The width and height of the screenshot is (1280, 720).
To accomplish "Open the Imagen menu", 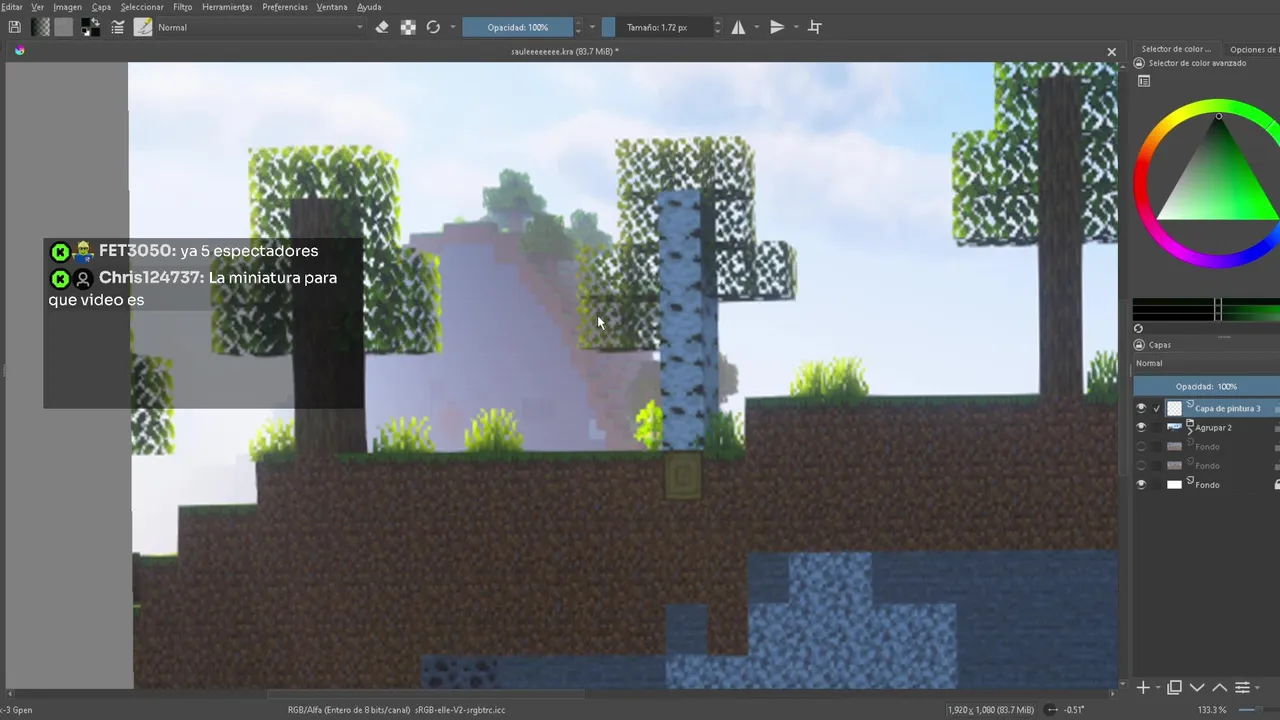I will click(x=67, y=7).
